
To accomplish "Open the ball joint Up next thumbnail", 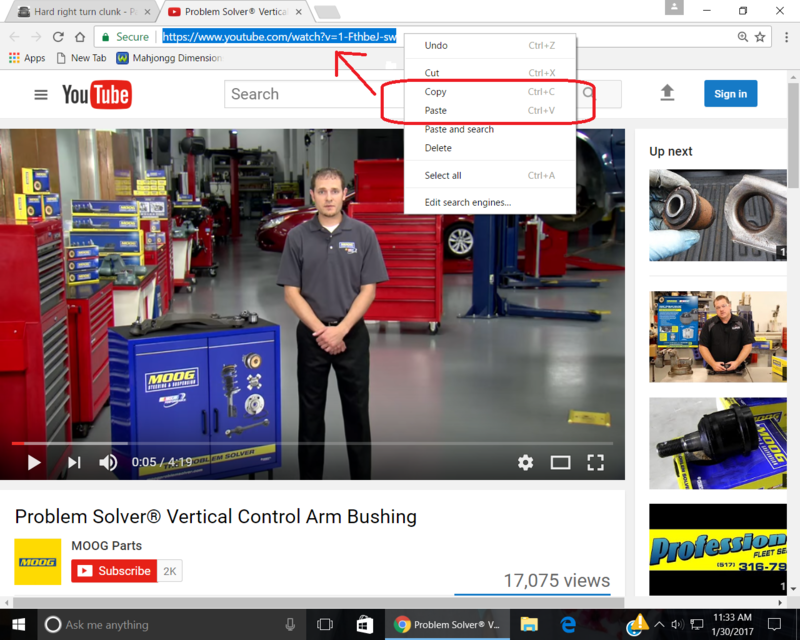I will 718,443.
